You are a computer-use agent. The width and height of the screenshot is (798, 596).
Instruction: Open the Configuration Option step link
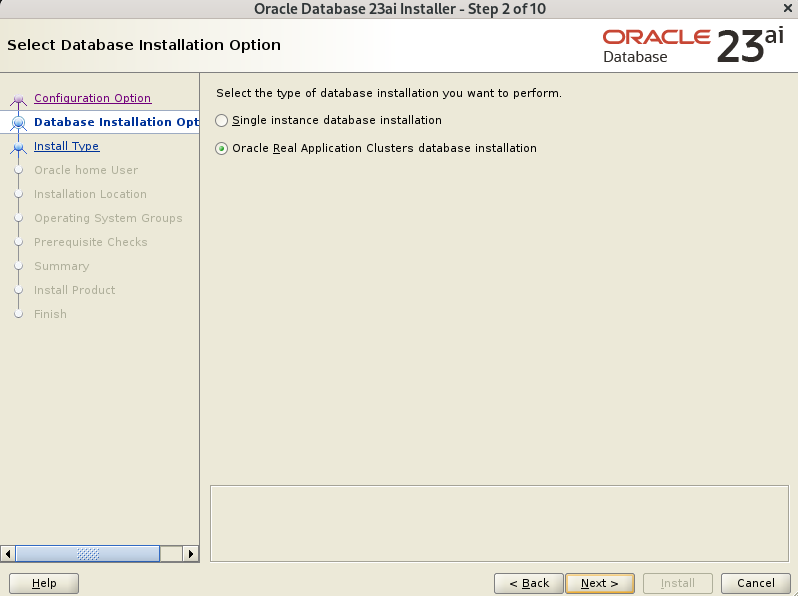pyautogui.click(x=93, y=98)
